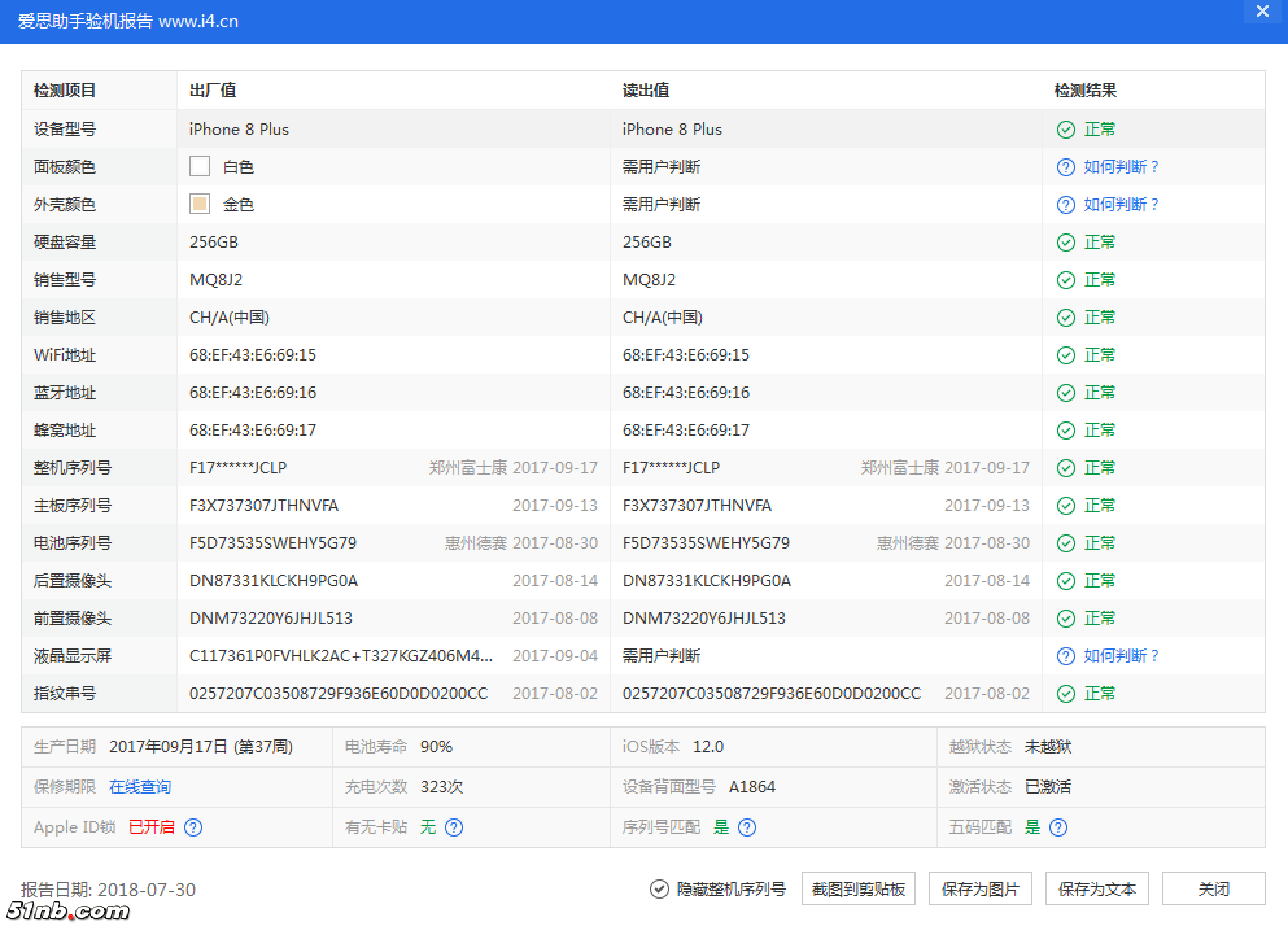Viewport: 1288px width, 926px height.
Task: Click the 保存为图片 button
Action: click(980, 889)
